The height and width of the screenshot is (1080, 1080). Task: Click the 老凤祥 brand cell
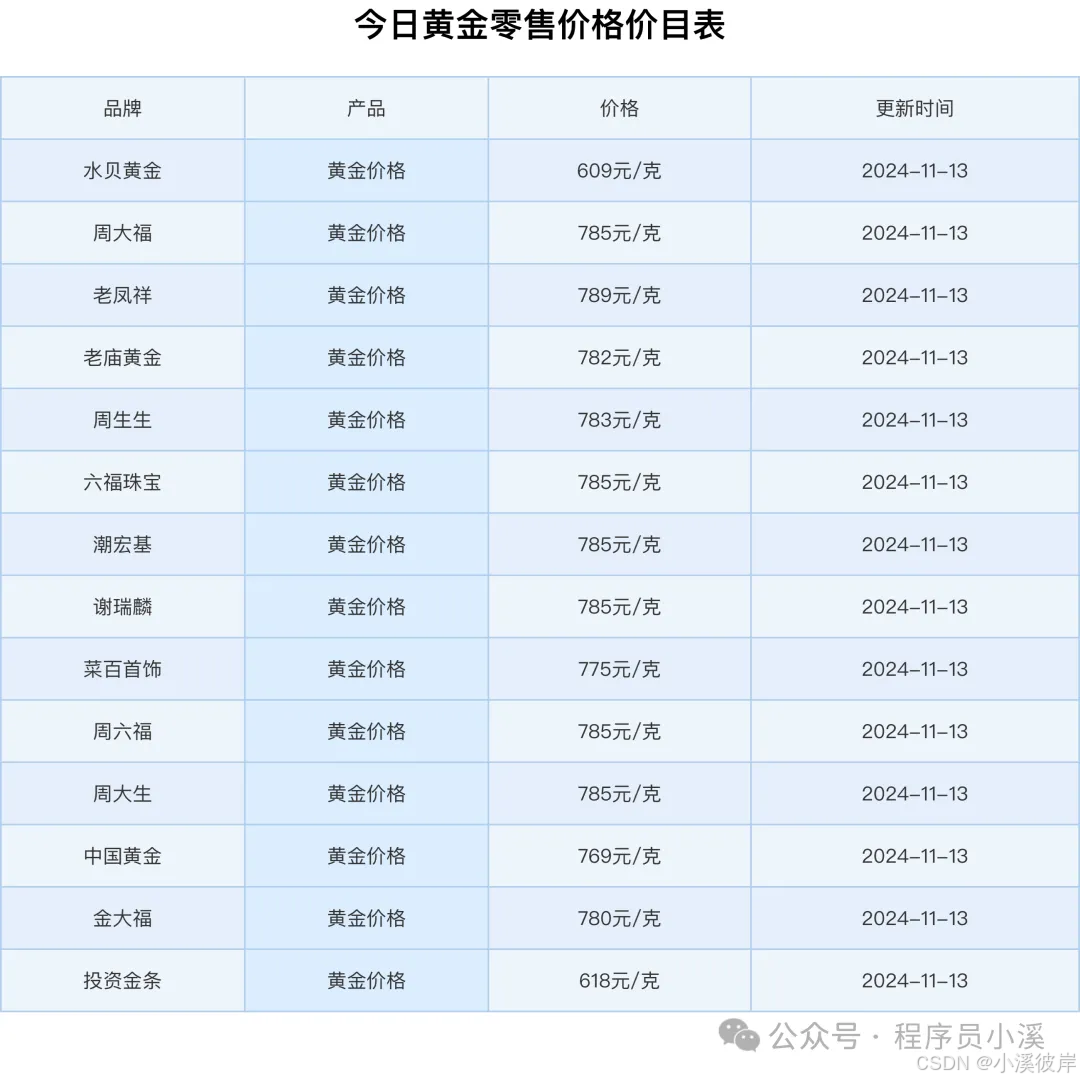coord(123,295)
